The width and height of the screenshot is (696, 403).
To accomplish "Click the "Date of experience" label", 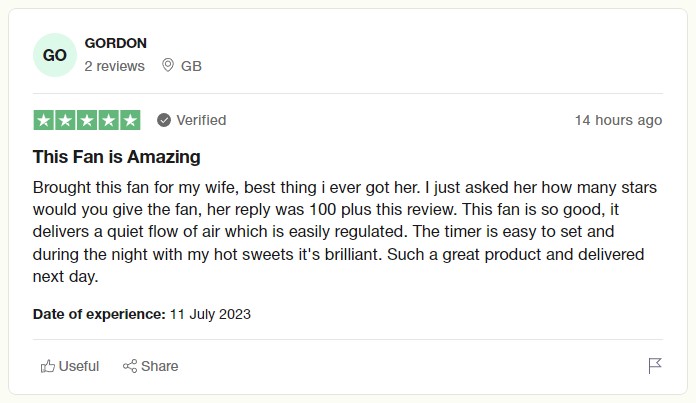I will [99, 314].
